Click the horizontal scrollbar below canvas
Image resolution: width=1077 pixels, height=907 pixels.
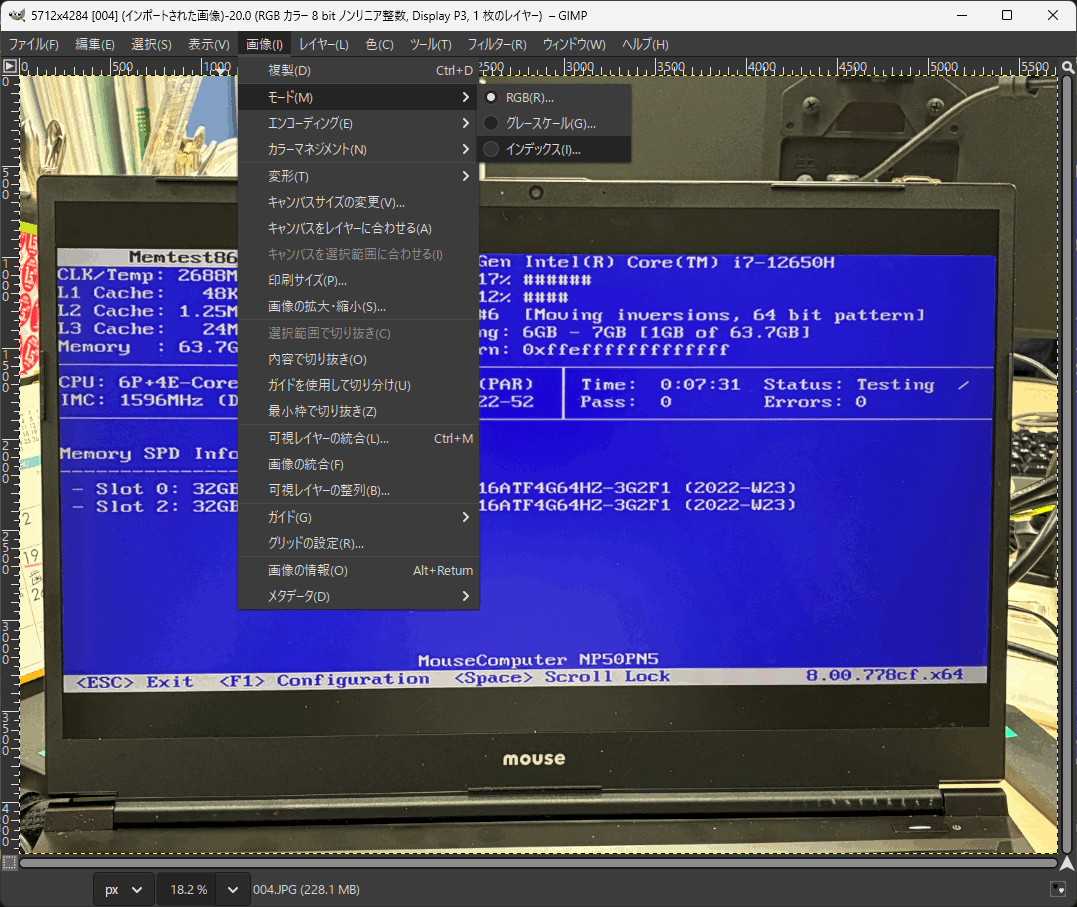pos(538,862)
